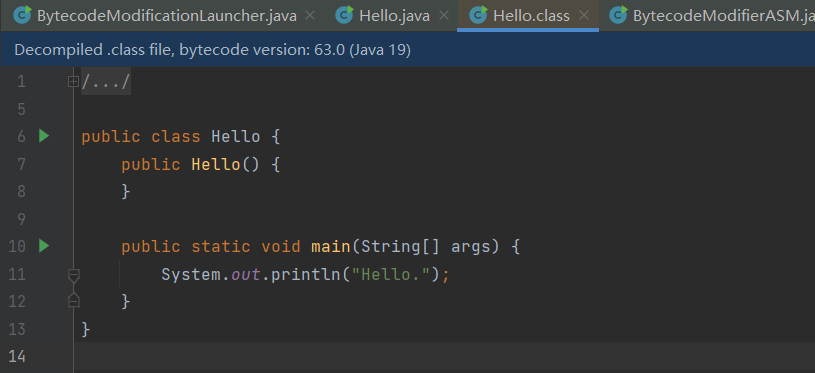
Task: Open the BytecodeModifierASM.java tab
Action: point(723,16)
